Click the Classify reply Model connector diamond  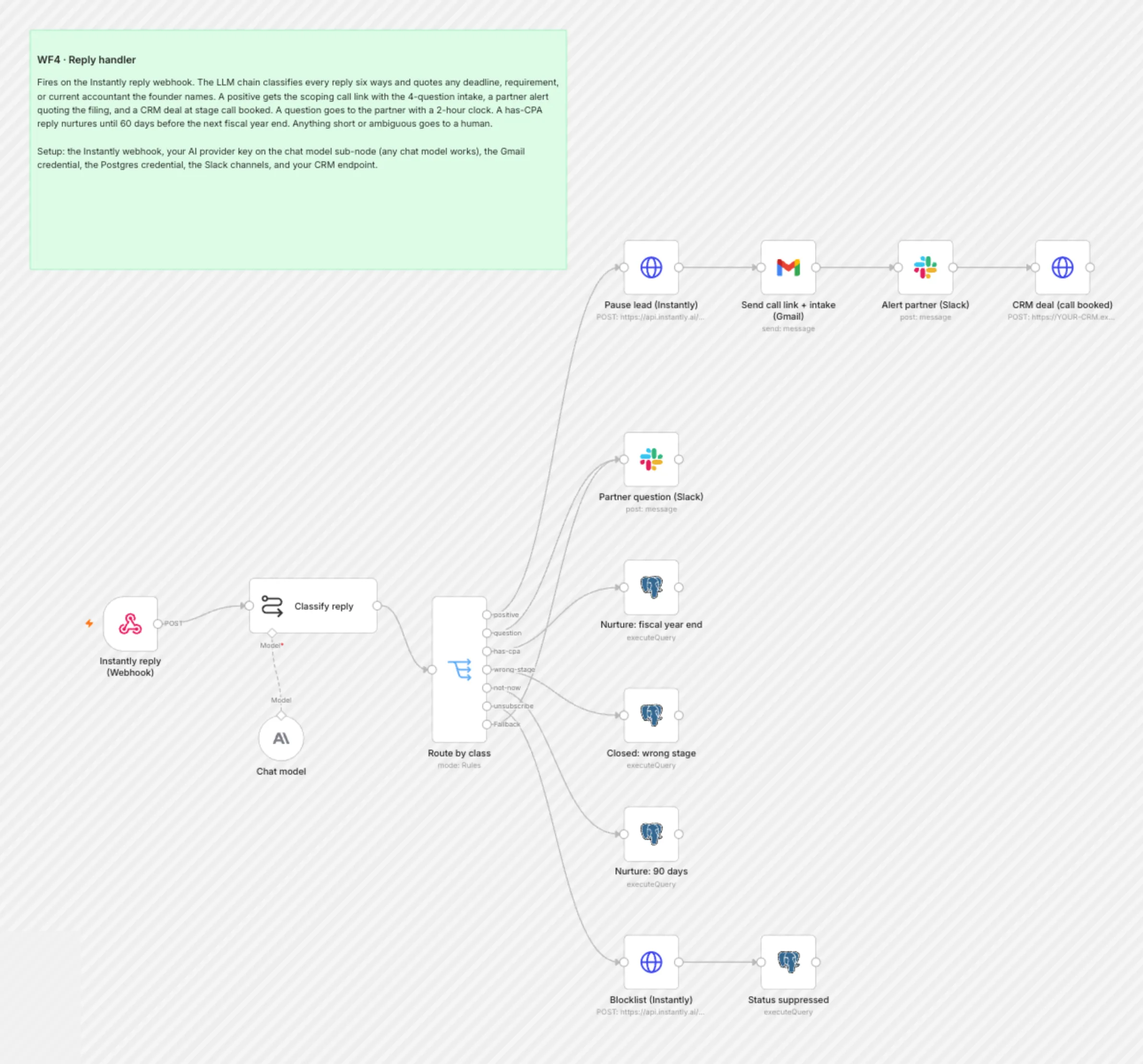(x=272, y=633)
